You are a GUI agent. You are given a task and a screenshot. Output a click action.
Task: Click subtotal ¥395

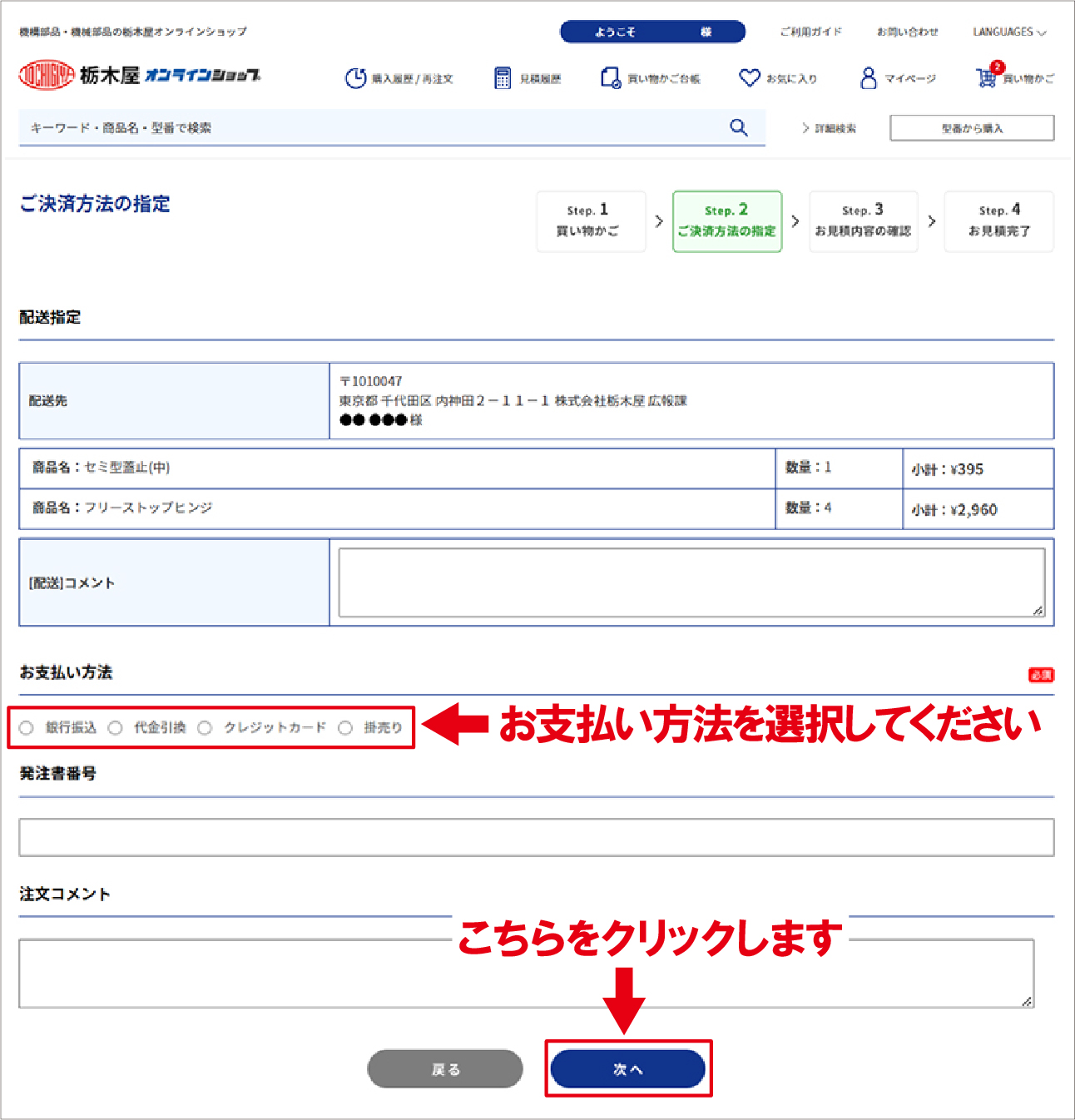[967, 469]
